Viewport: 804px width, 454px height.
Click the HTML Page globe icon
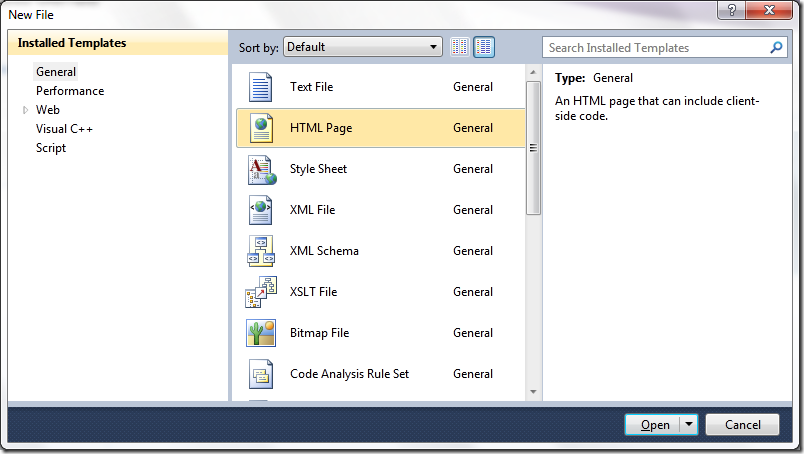(x=260, y=128)
